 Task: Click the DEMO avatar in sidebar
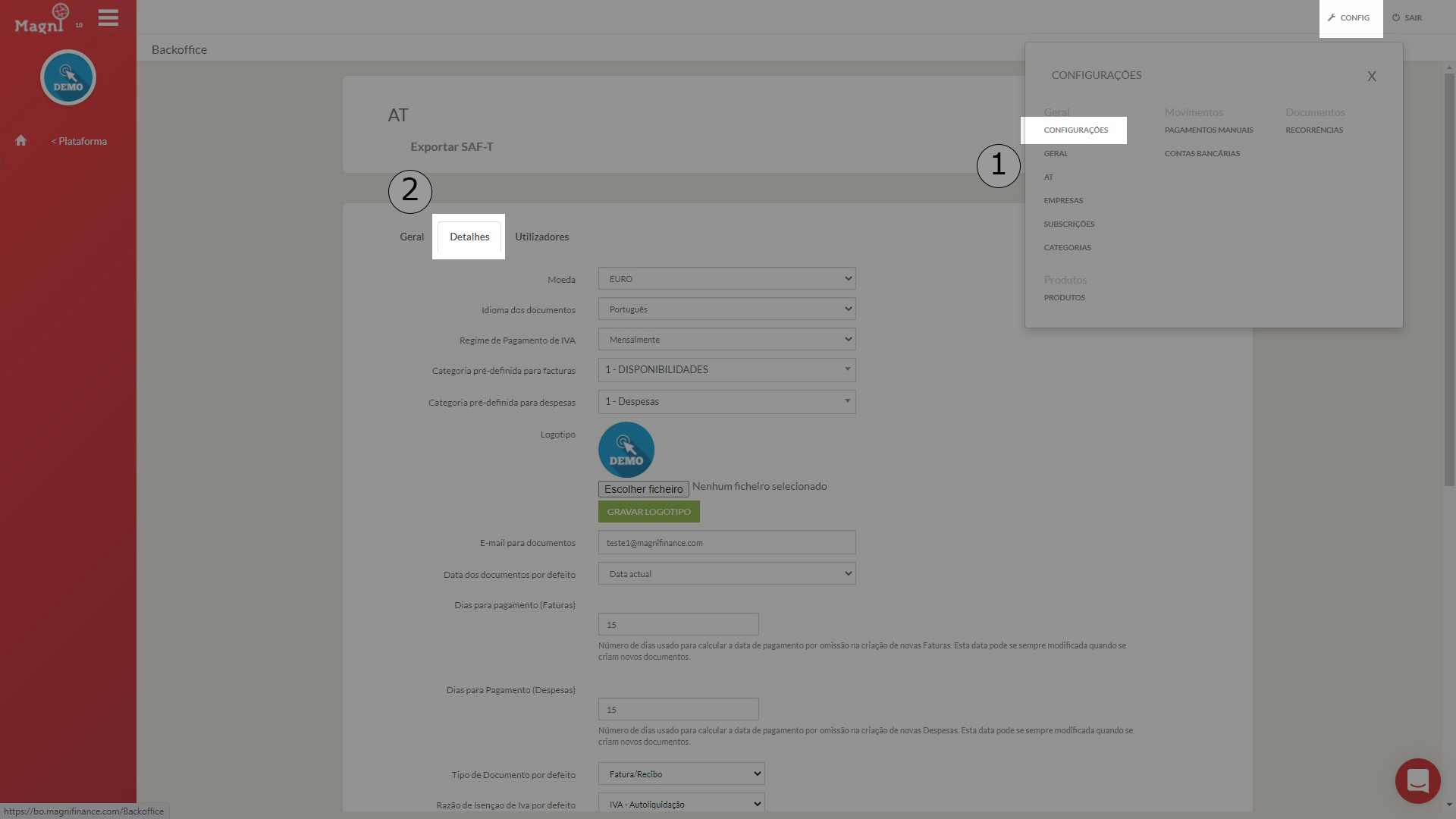(68, 77)
